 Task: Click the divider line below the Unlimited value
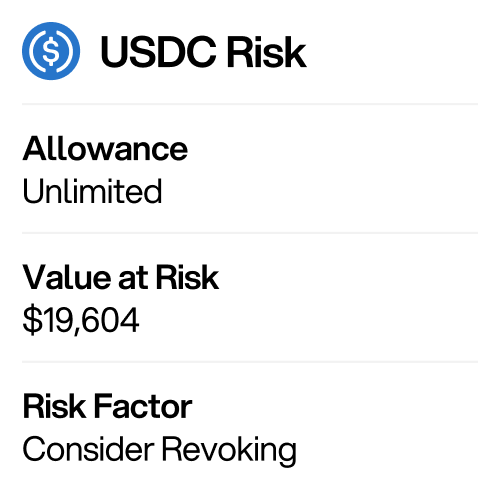250,233
